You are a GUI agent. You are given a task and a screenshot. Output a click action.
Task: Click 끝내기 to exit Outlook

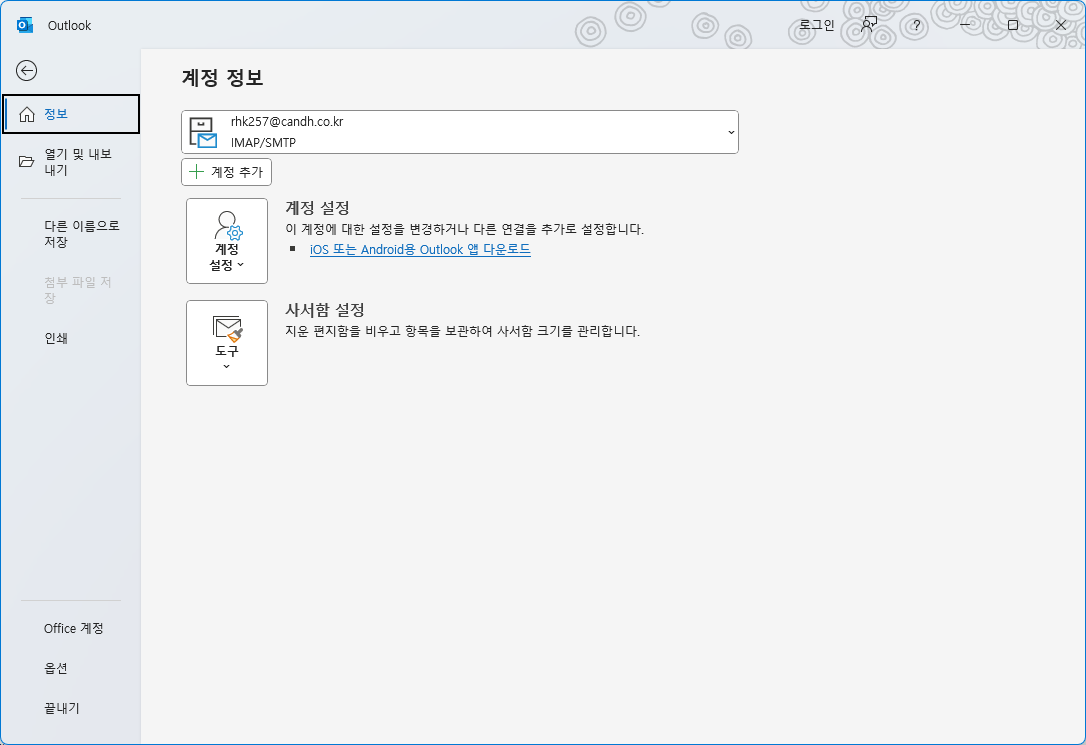pyautogui.click(x=71, y=709)
